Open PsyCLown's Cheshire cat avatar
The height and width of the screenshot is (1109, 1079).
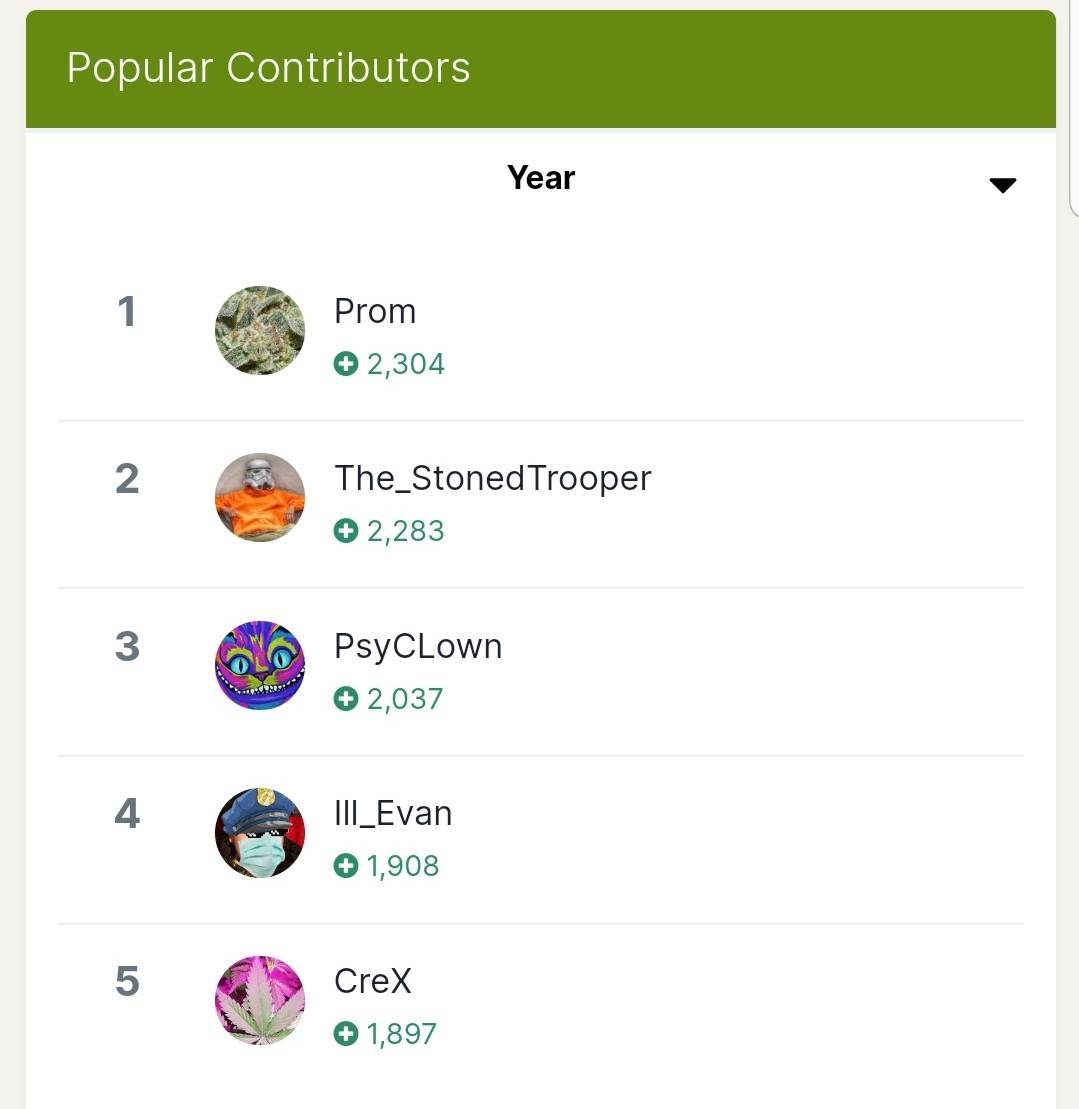tap(260, 665)
